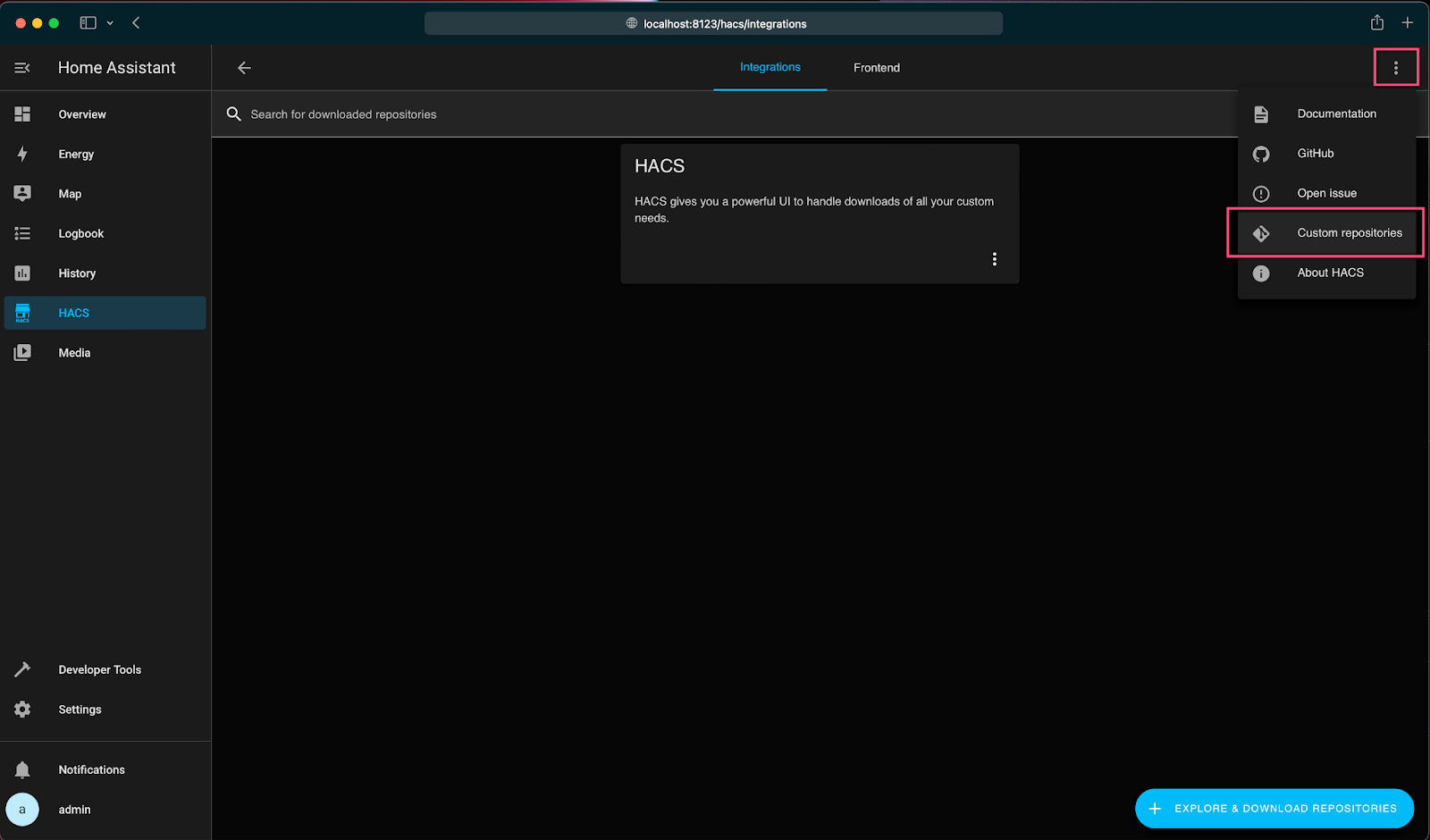This screenshot has height=840, width=1430.
Task: Open the HACS card three-dot menu
Action: 994,259
